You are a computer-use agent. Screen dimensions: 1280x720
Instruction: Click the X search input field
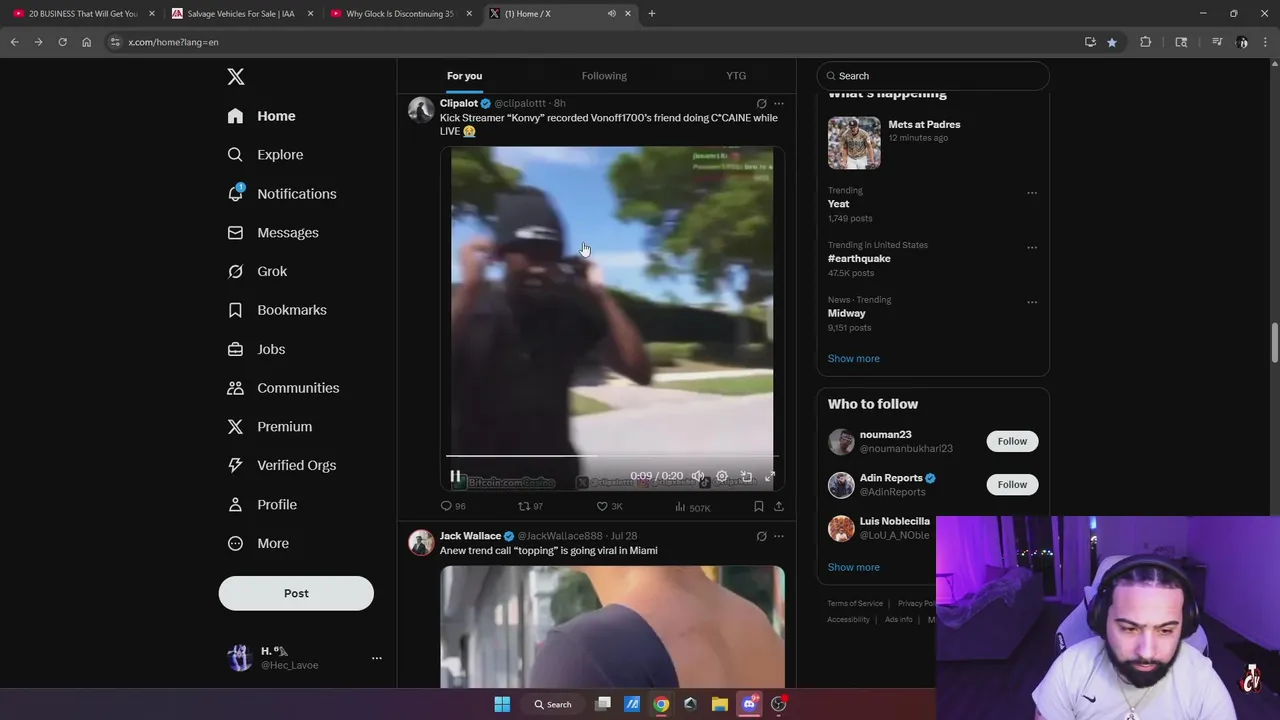point(933,76)
